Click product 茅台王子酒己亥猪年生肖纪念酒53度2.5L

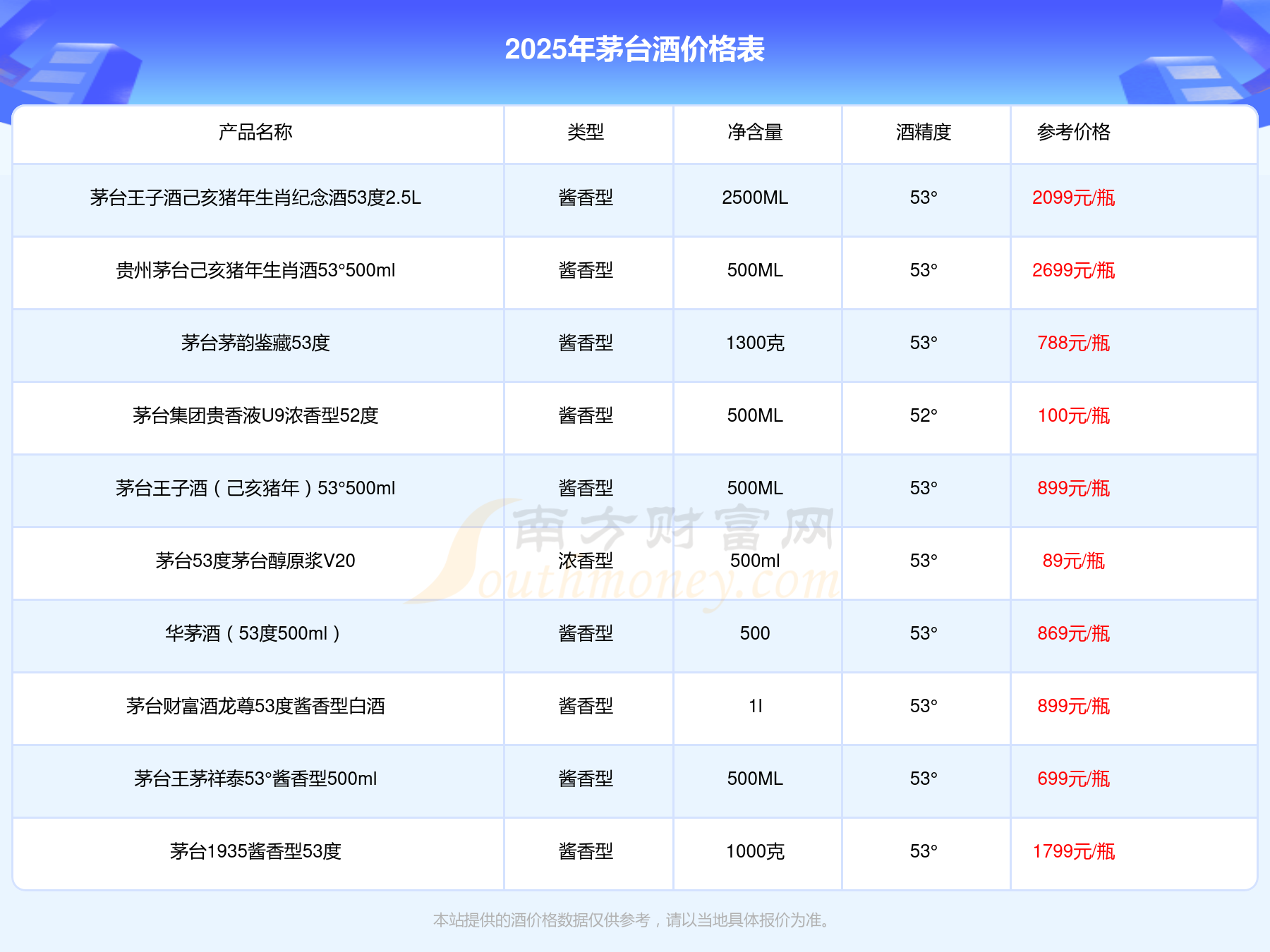[x=255, y=197]
